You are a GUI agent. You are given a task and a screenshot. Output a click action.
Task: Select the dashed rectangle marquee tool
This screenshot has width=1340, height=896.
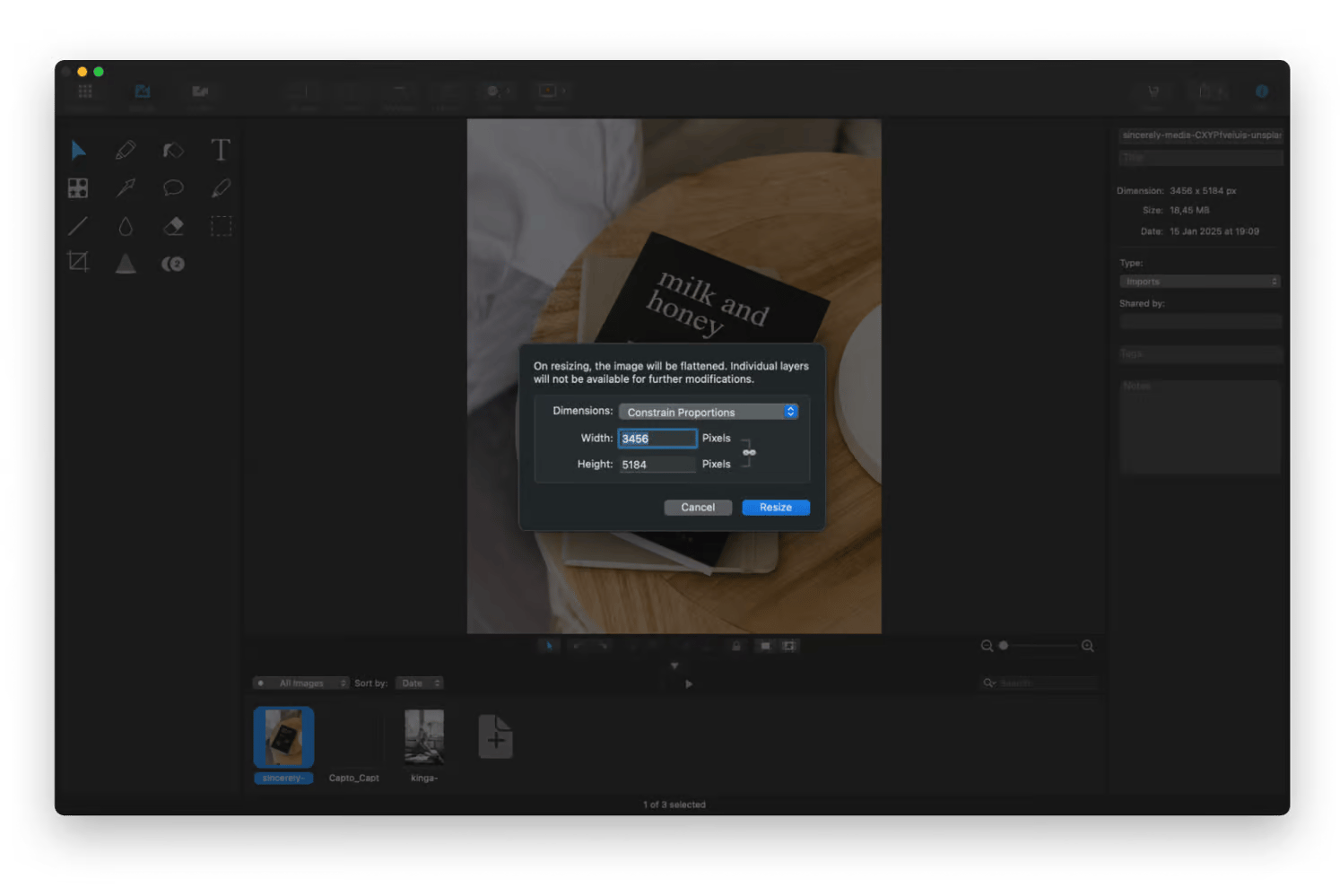[221, 226]
